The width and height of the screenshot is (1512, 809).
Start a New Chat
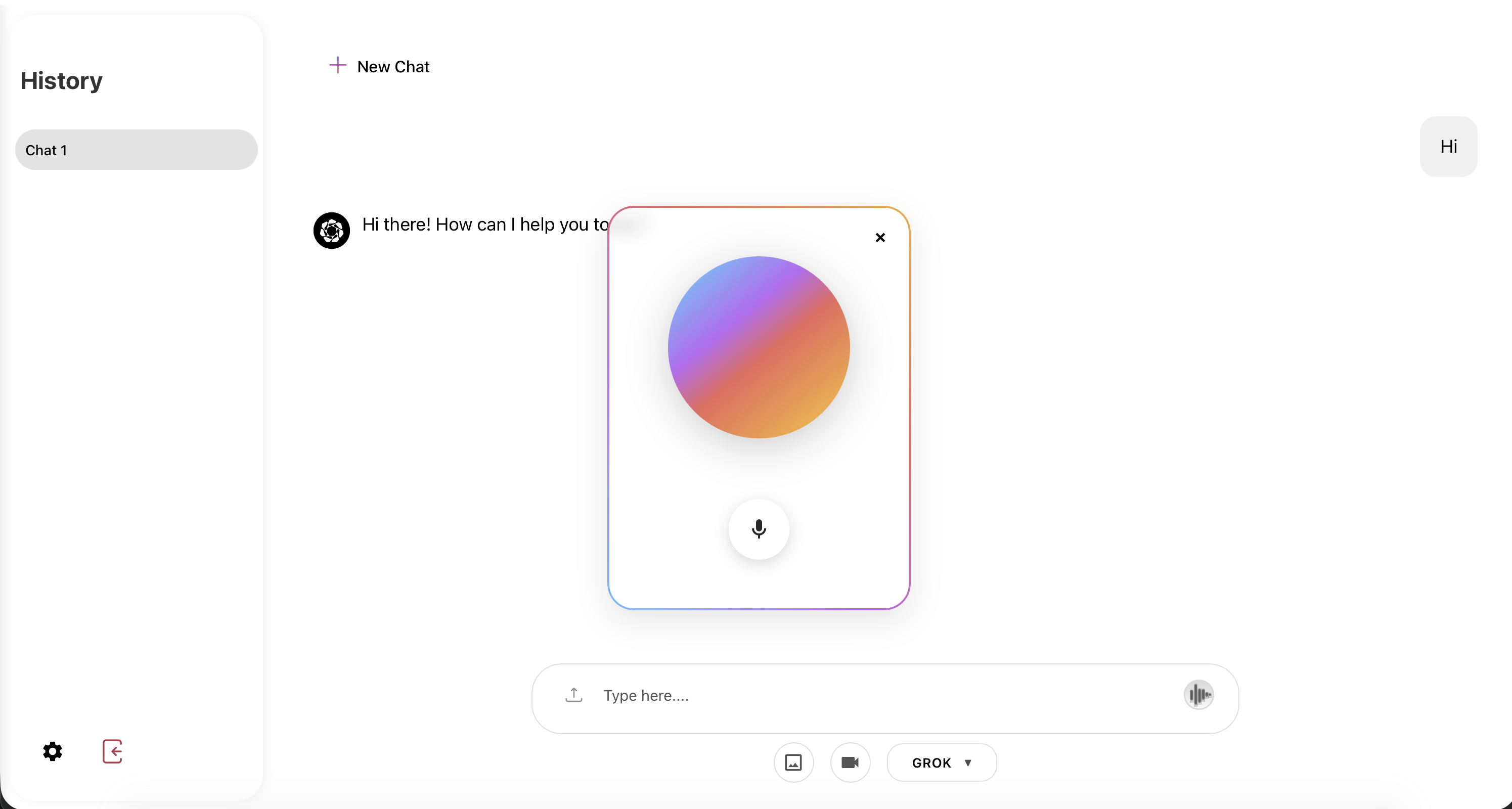(393, 66)
